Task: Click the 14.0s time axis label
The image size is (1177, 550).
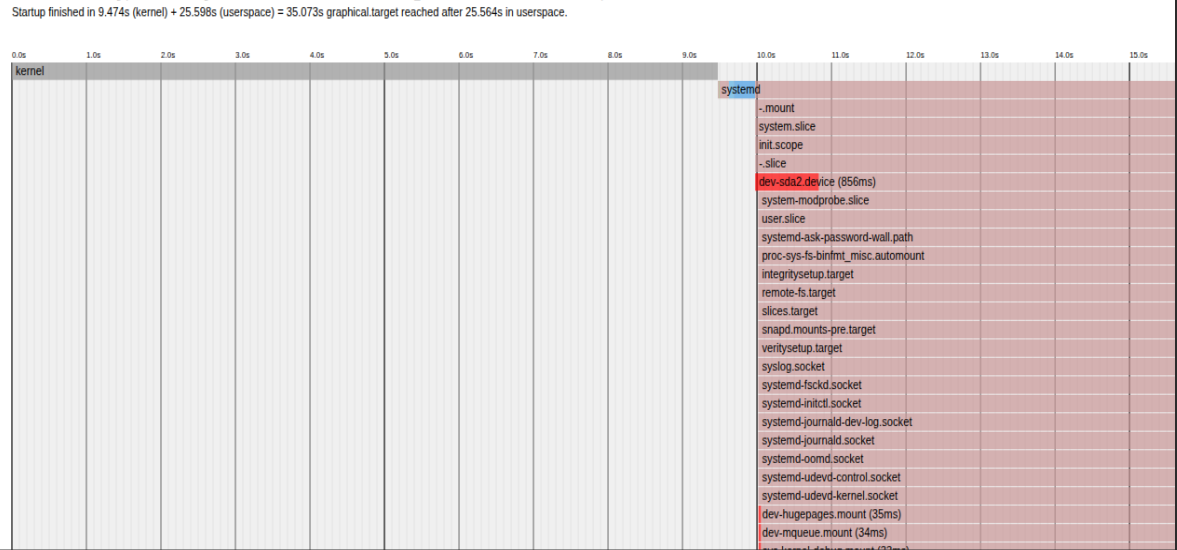Action: click(1064, 56)
